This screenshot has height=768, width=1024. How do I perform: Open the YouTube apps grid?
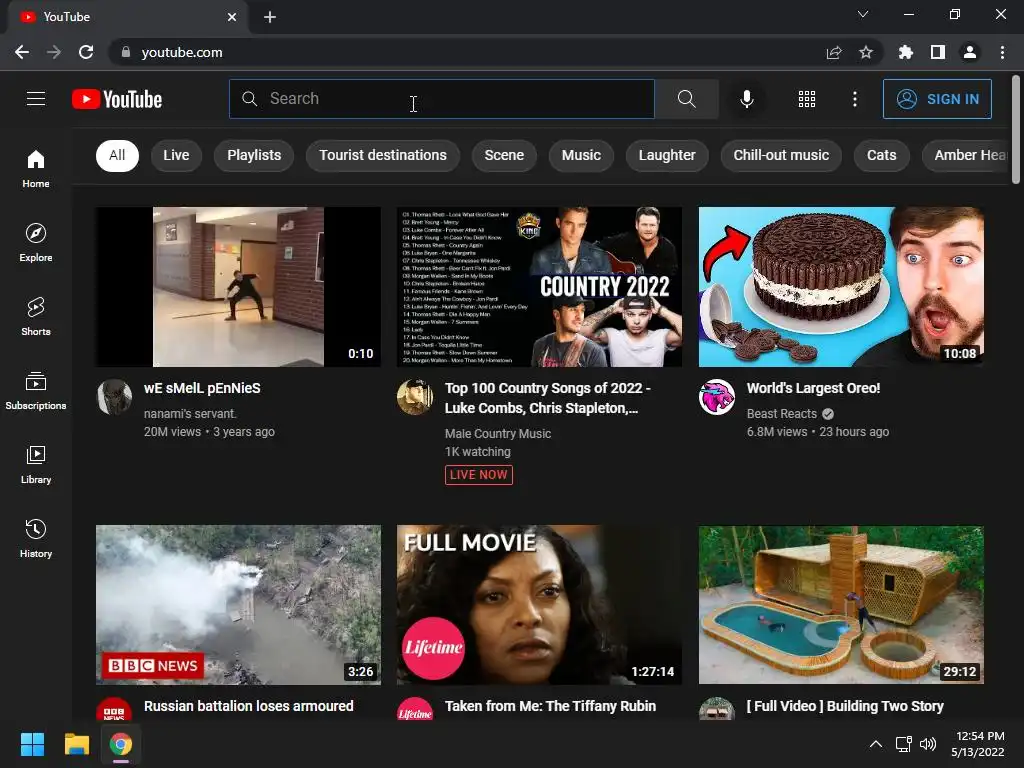click(807, 99)
